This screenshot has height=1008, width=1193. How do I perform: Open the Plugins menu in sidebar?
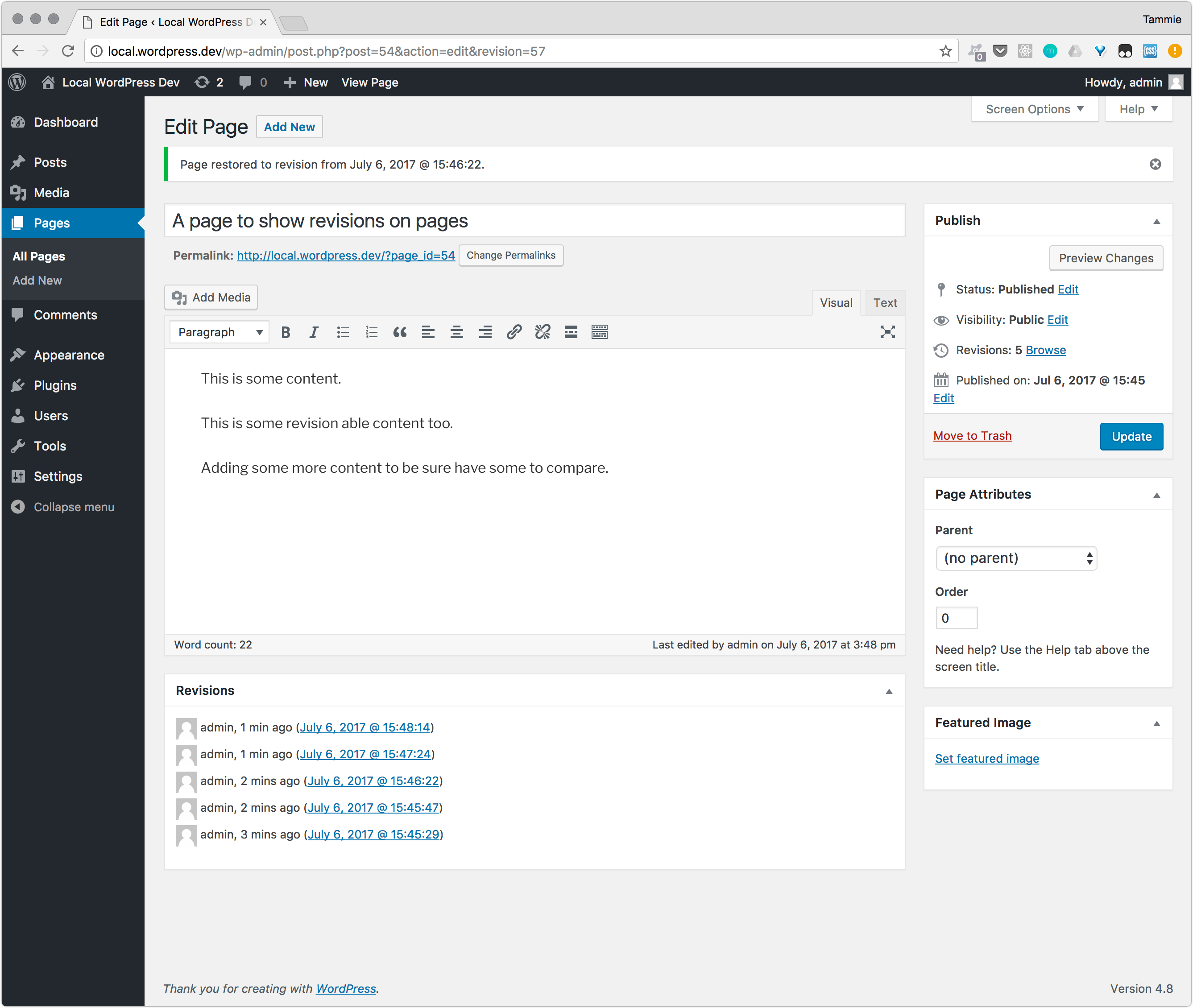[x=55, y=385]
